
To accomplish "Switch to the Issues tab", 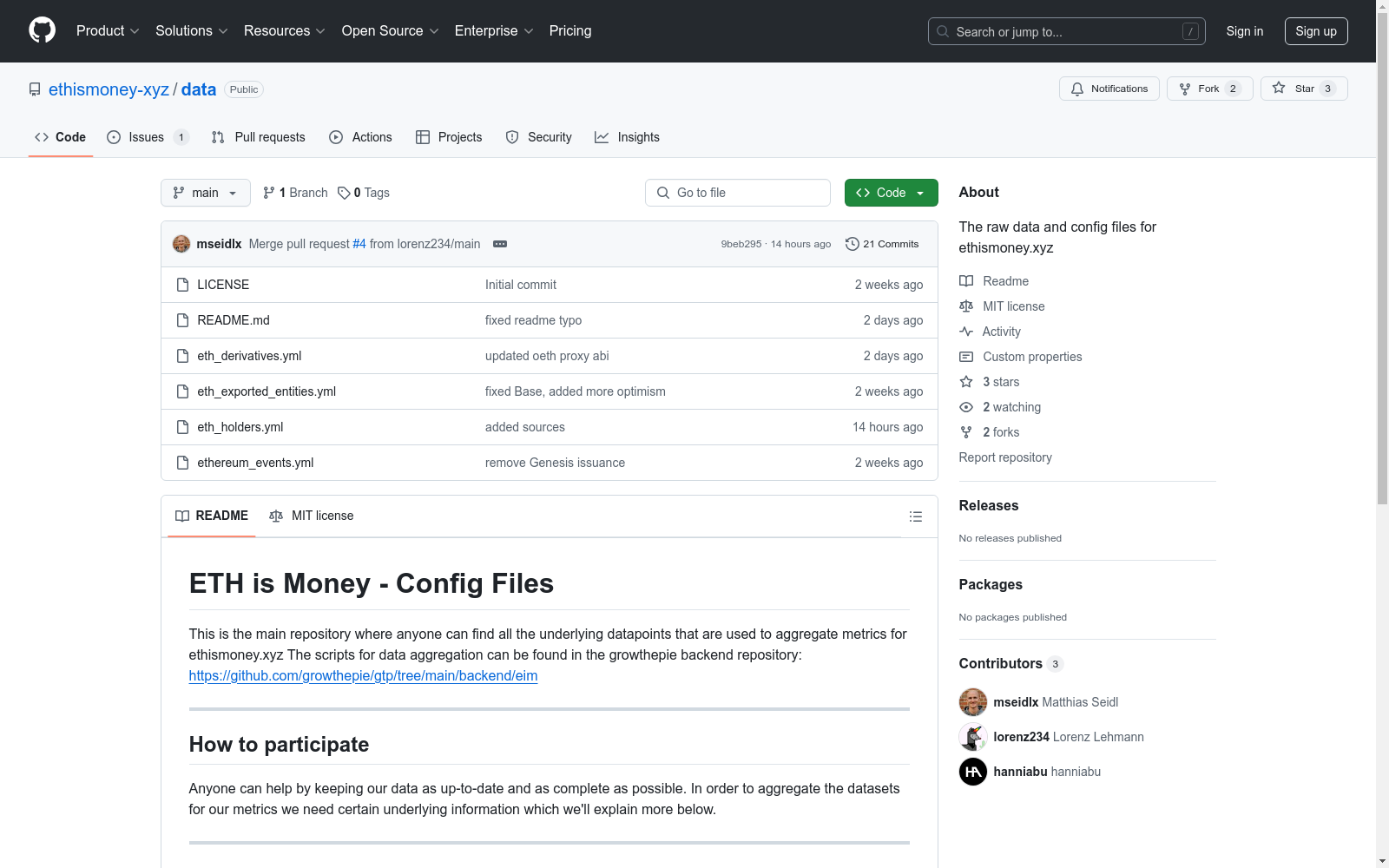I will click(148, 137).
